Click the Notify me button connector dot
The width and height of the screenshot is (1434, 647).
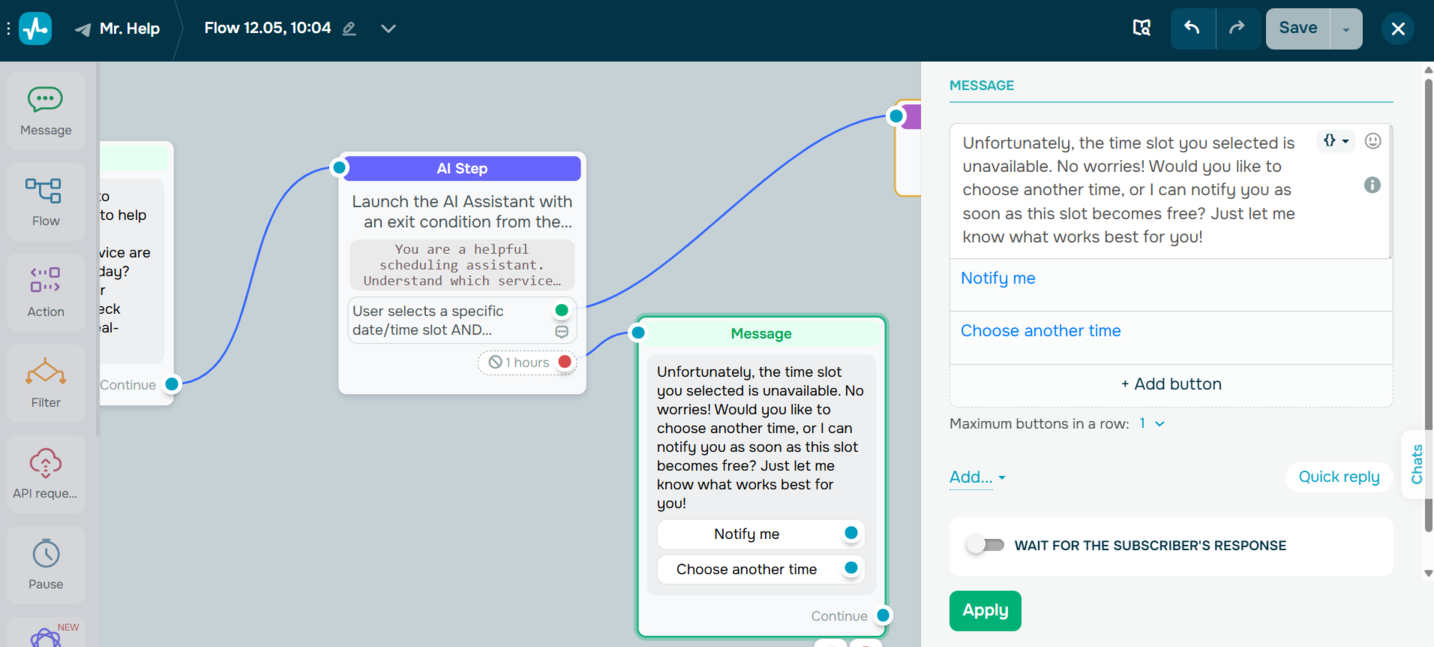[x=851, y=533]
